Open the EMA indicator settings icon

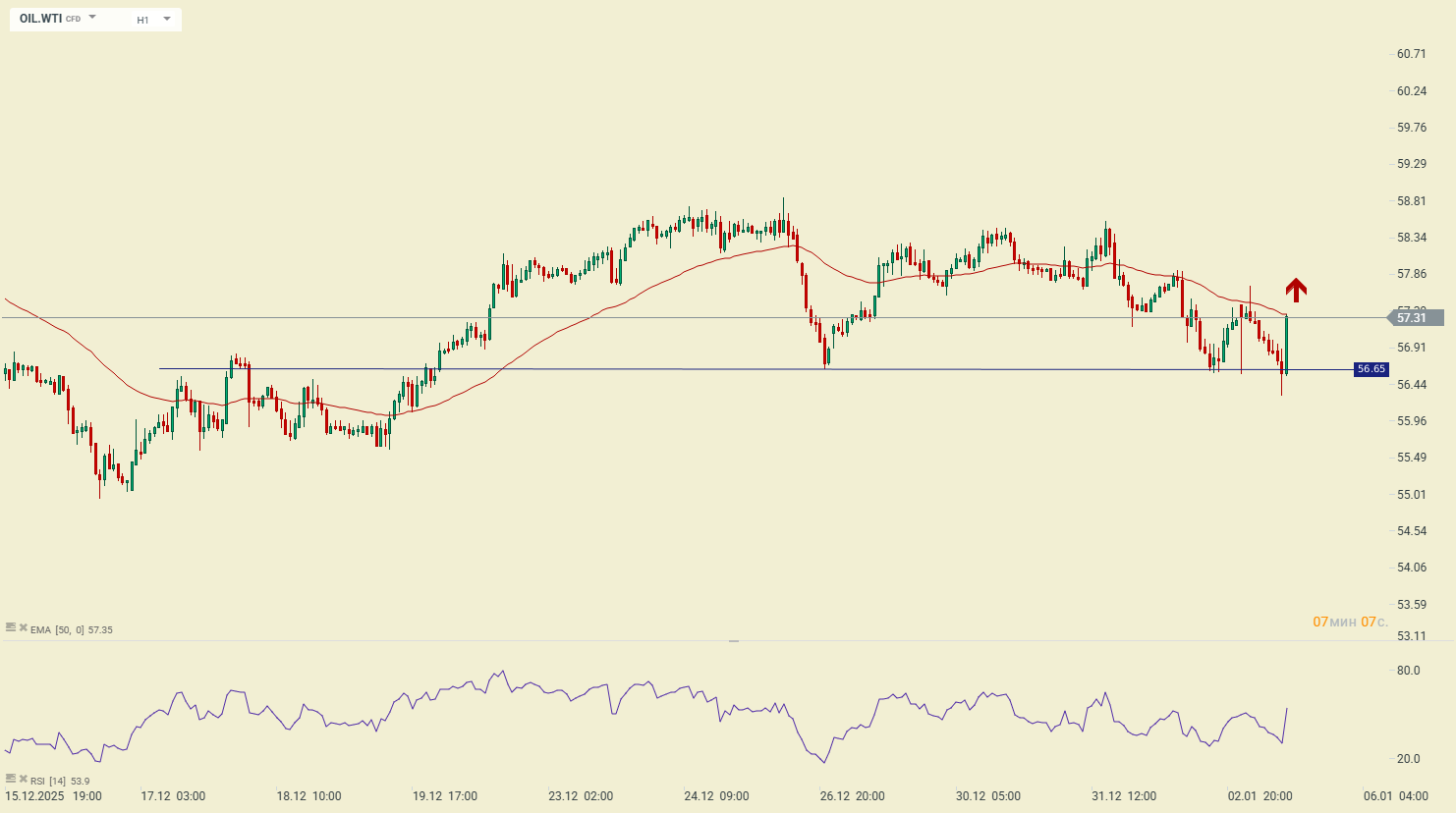(x=11, y=627)
